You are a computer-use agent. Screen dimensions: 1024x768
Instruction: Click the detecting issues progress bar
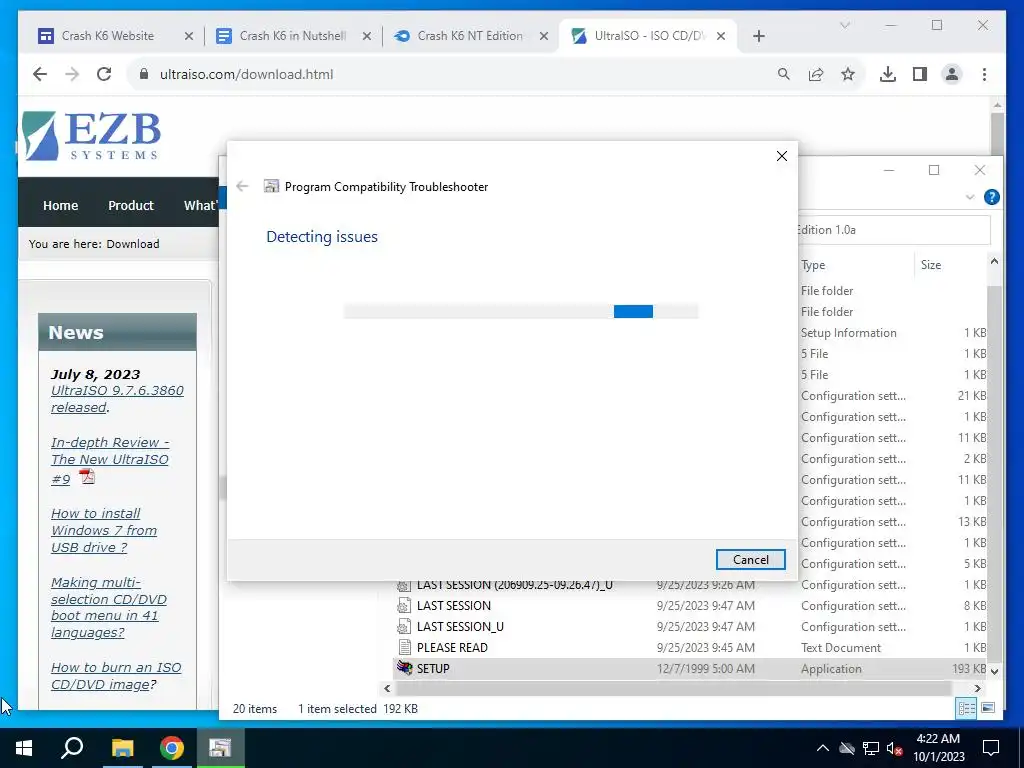click(x=520, y=312)
